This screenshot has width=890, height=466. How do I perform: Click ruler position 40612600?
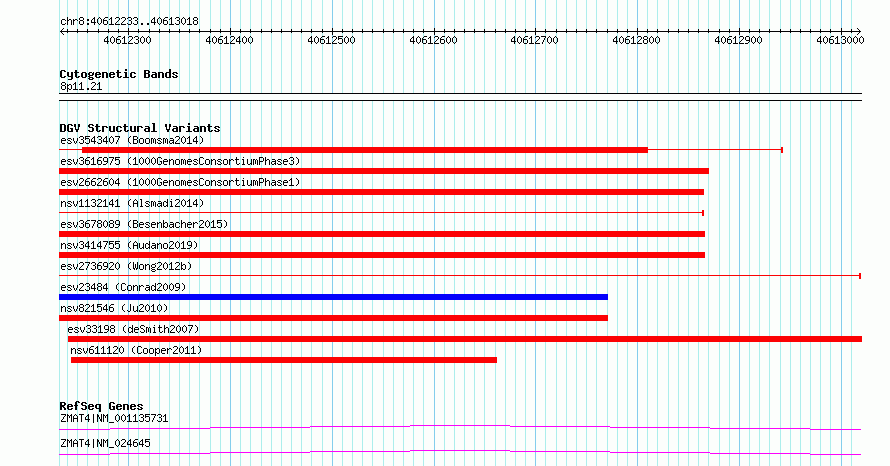[433, 40]
